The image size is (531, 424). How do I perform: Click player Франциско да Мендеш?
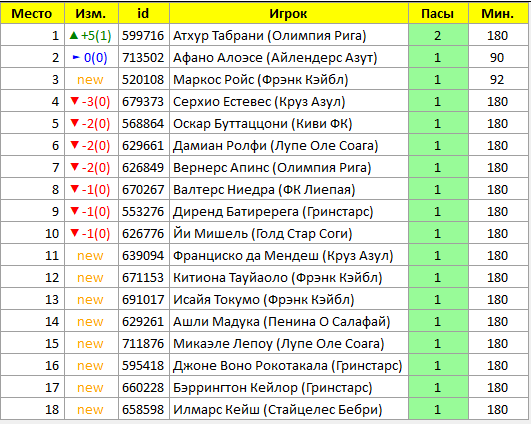coord(246,255)
